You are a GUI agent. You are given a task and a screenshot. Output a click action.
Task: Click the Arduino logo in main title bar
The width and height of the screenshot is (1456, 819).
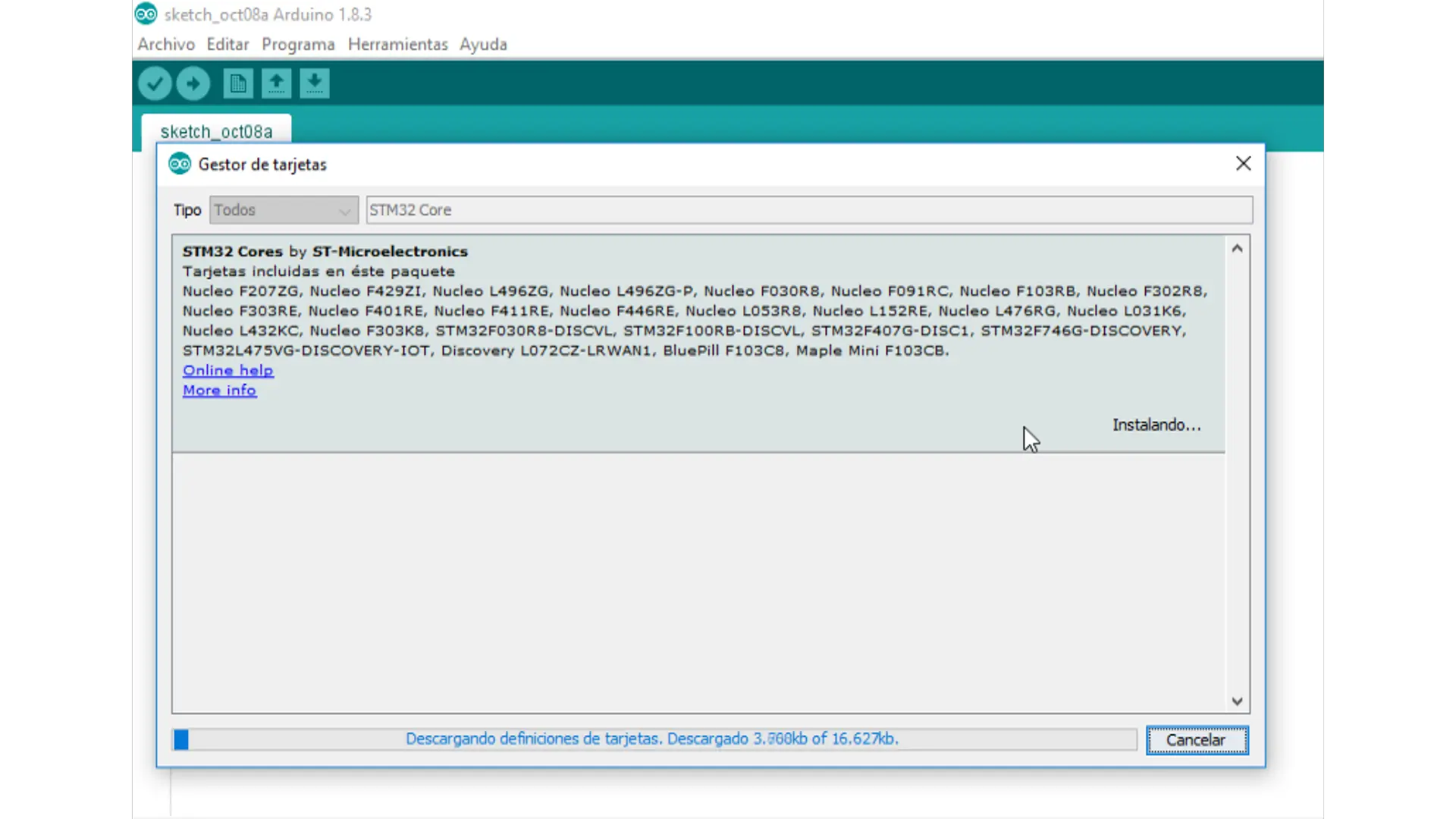pos(146,14)
